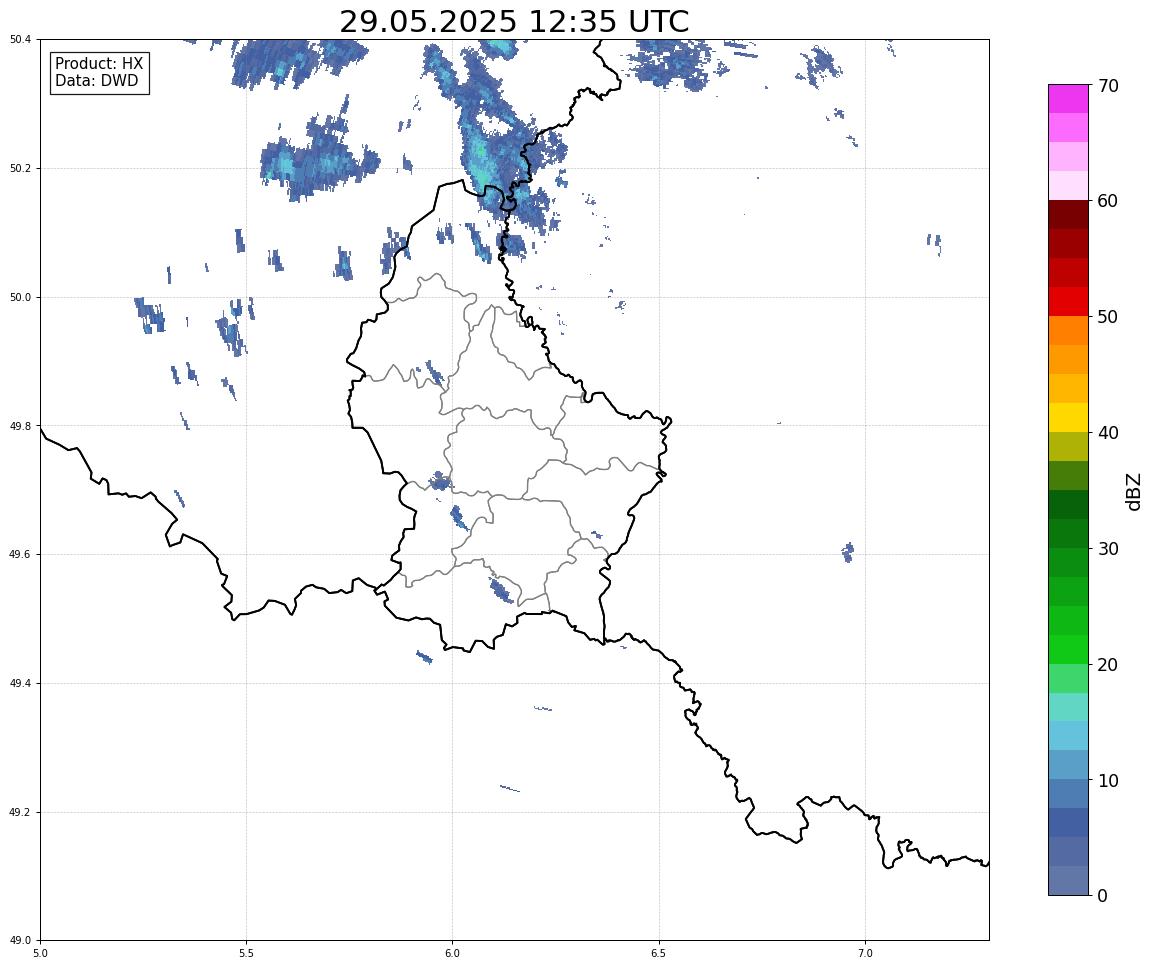The height and width of the screenshot is (968, 1152).
Task: Click the 0 tick on the colorbar
Action: (1102, 895)
